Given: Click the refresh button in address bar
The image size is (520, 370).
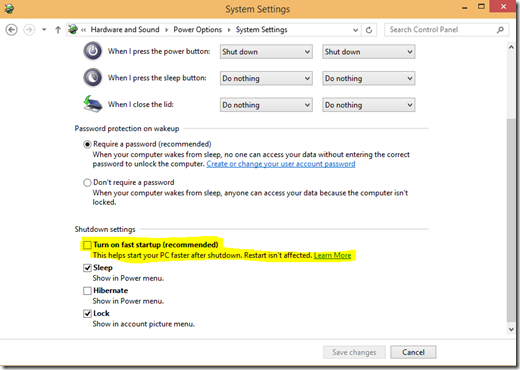Looking at the screenshot, I should [x=369, y=30].
